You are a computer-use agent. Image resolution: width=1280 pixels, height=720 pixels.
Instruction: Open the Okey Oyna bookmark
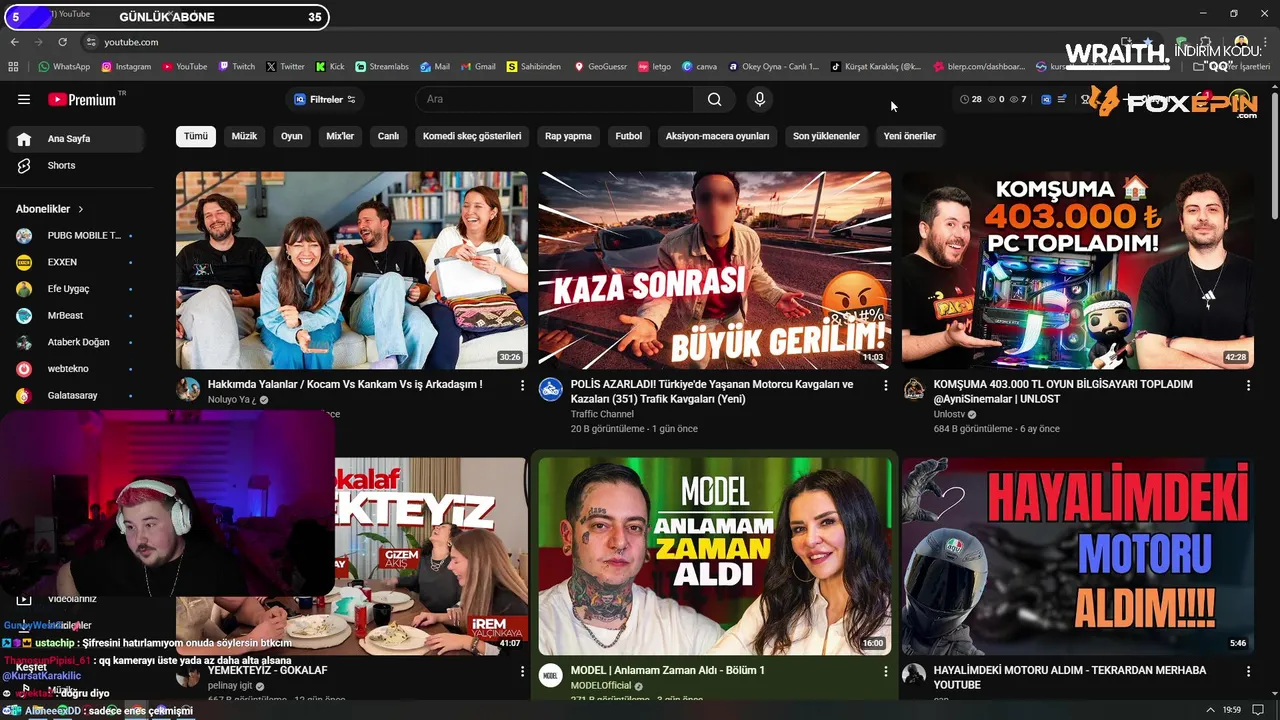click(774, 67)
